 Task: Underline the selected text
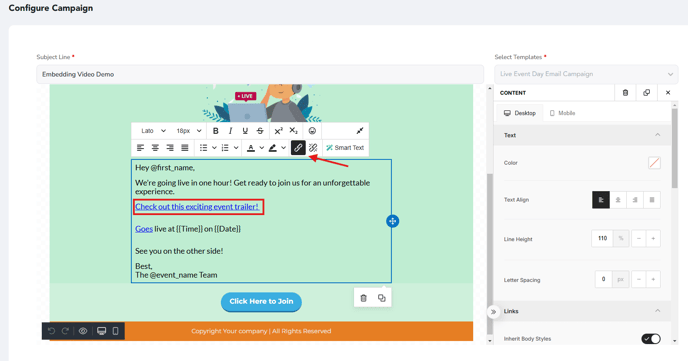(245, 131)
